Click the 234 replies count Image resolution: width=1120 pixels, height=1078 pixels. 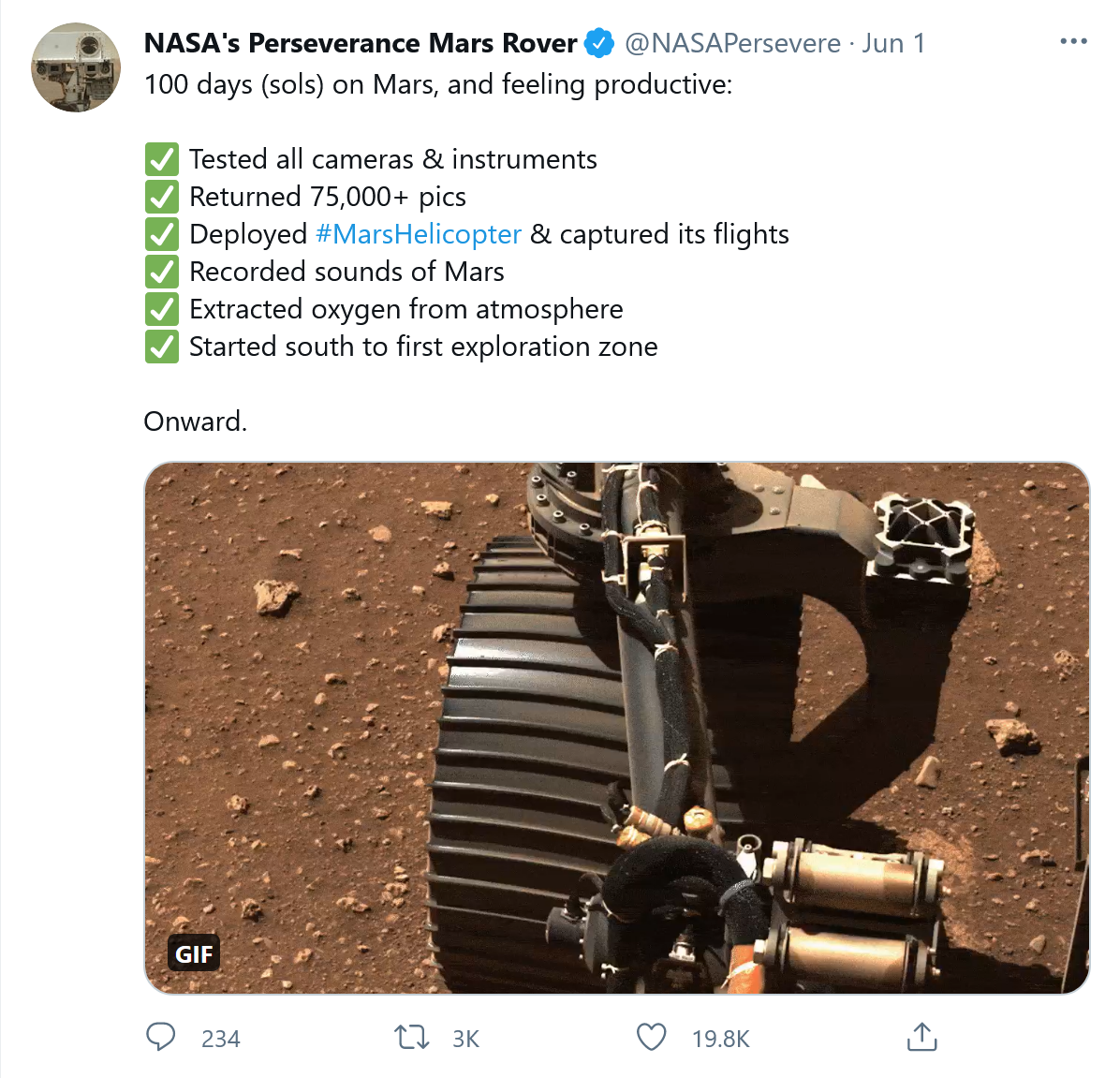click(221, 1039)
